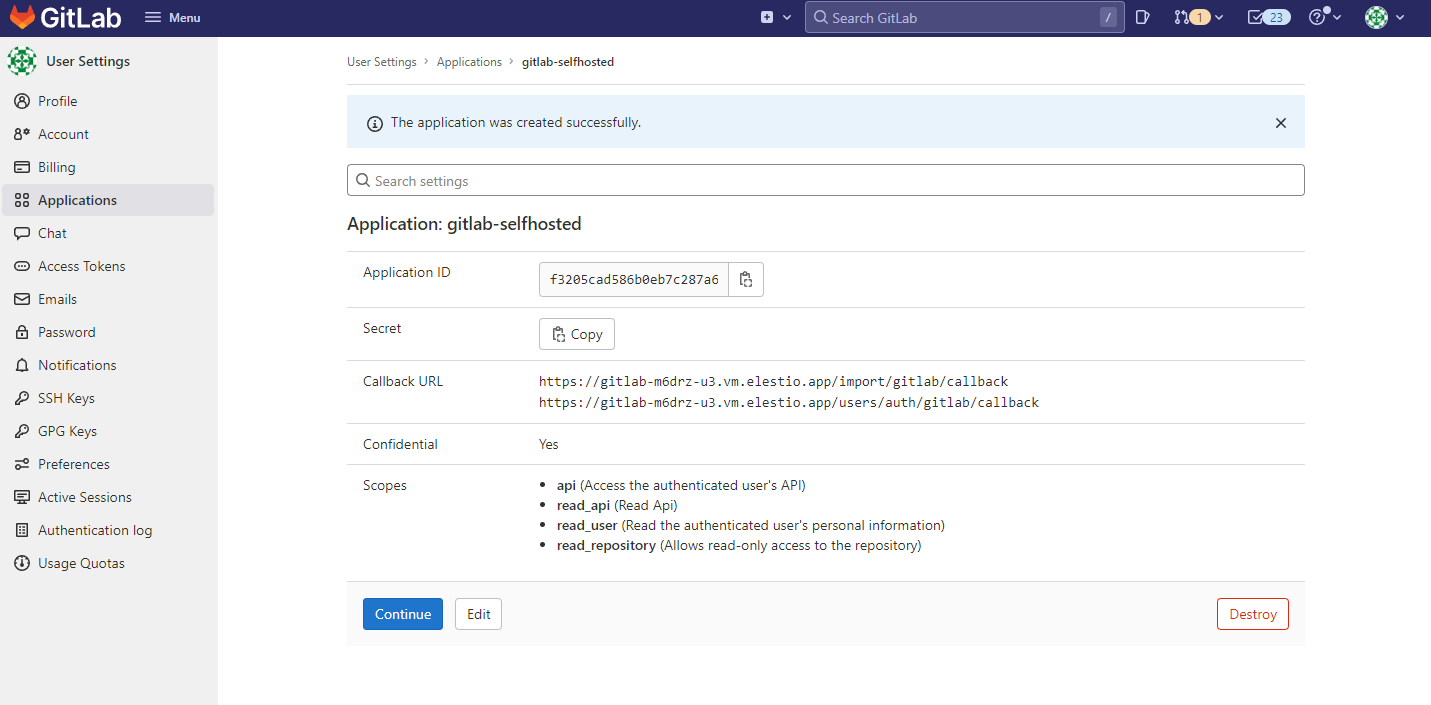Expand the merge requests dropdown chevron

point(1219,17)
